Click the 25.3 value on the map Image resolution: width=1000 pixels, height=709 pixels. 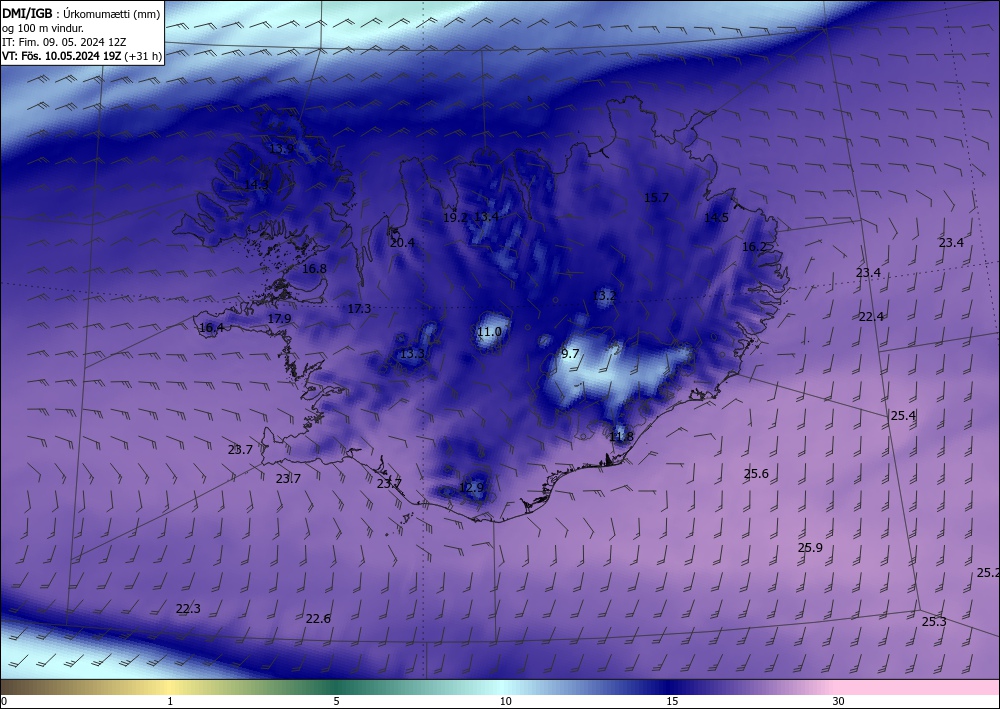[x=934, y=622]
